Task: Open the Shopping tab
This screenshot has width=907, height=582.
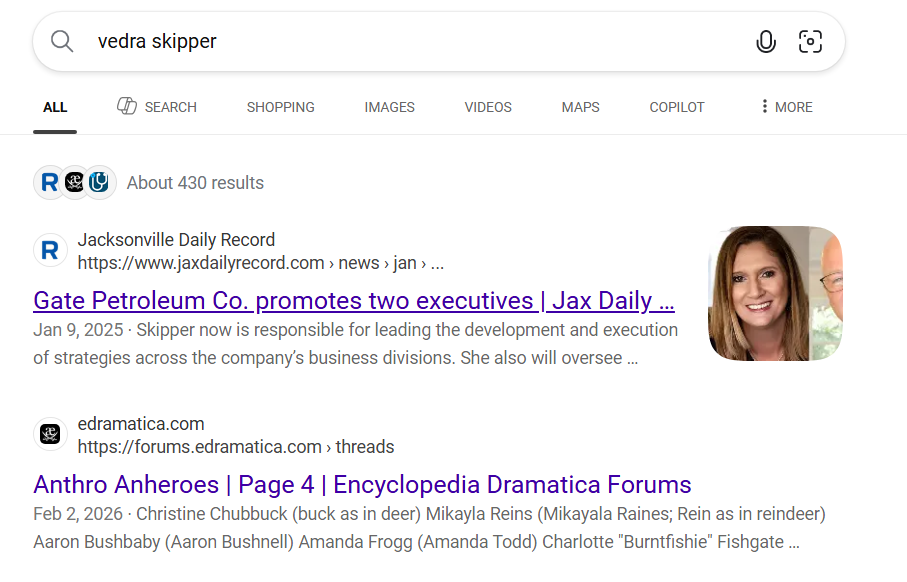Action: (x=280, y=107)
